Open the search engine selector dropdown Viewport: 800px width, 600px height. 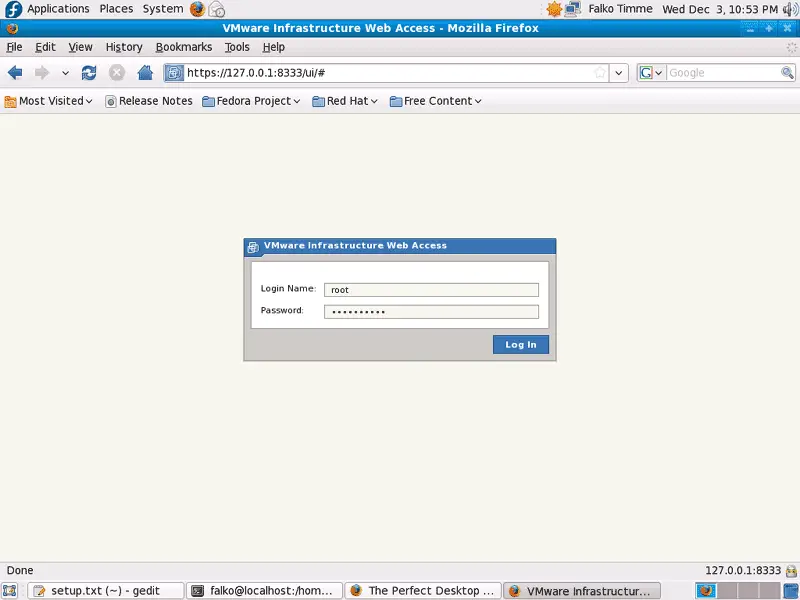click(651, 73)
